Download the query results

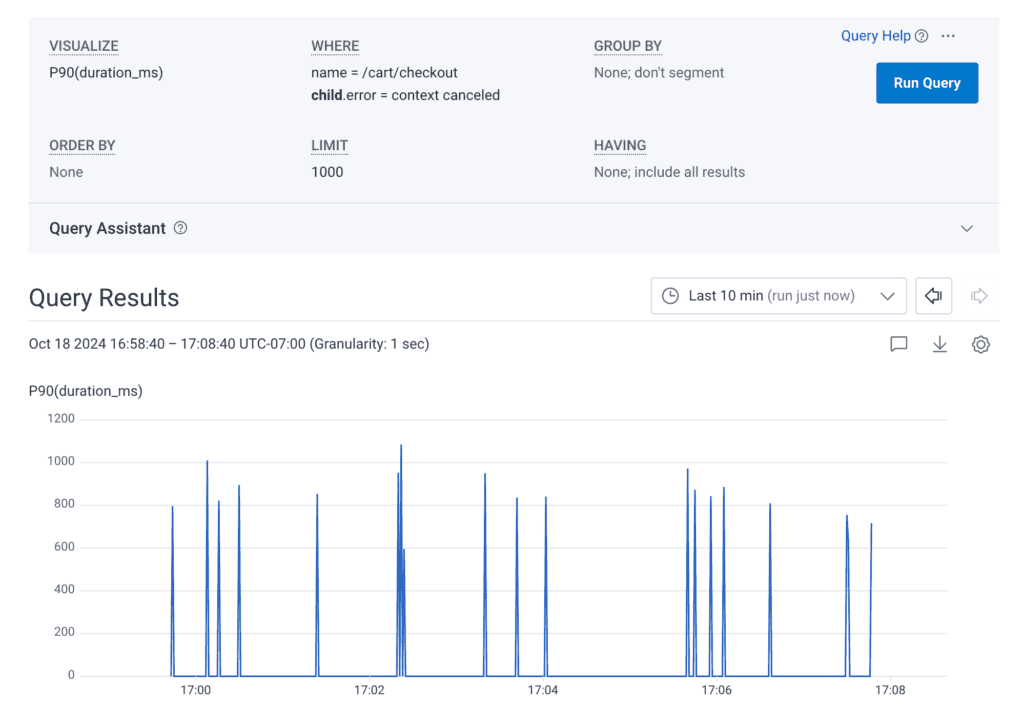click(939, 345)
